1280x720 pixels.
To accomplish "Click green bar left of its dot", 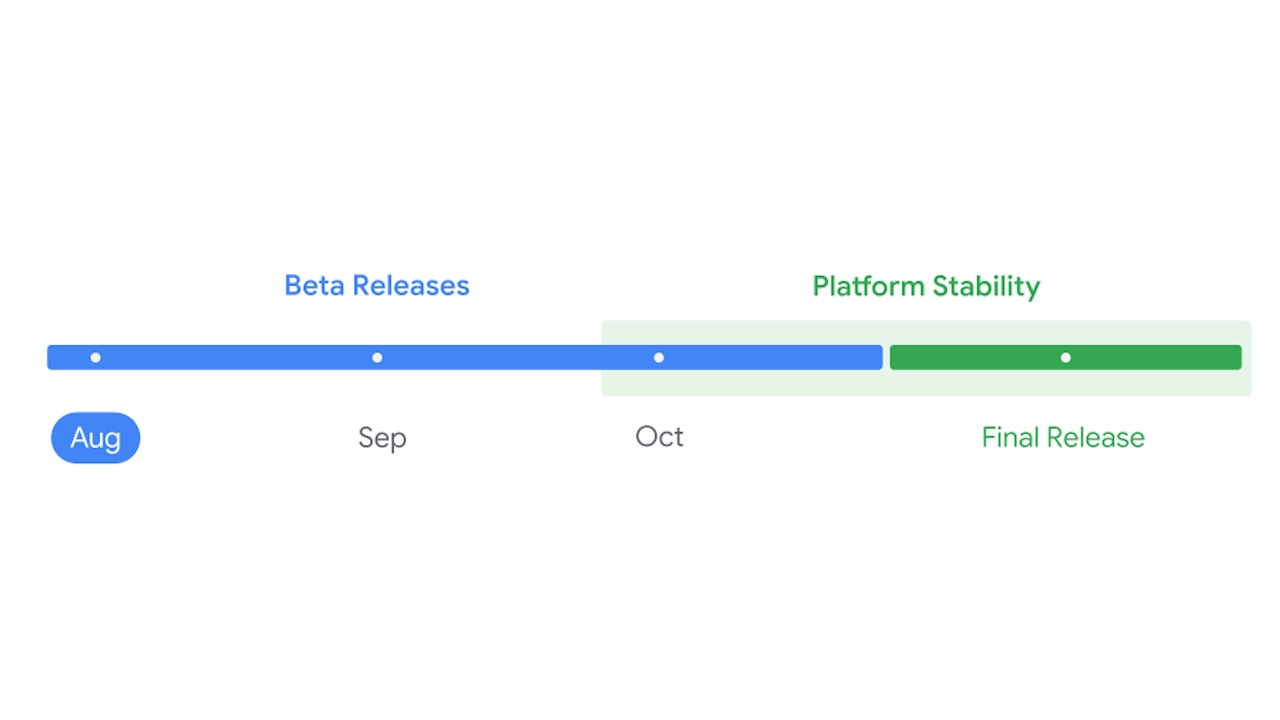I will tap(975, 357).
